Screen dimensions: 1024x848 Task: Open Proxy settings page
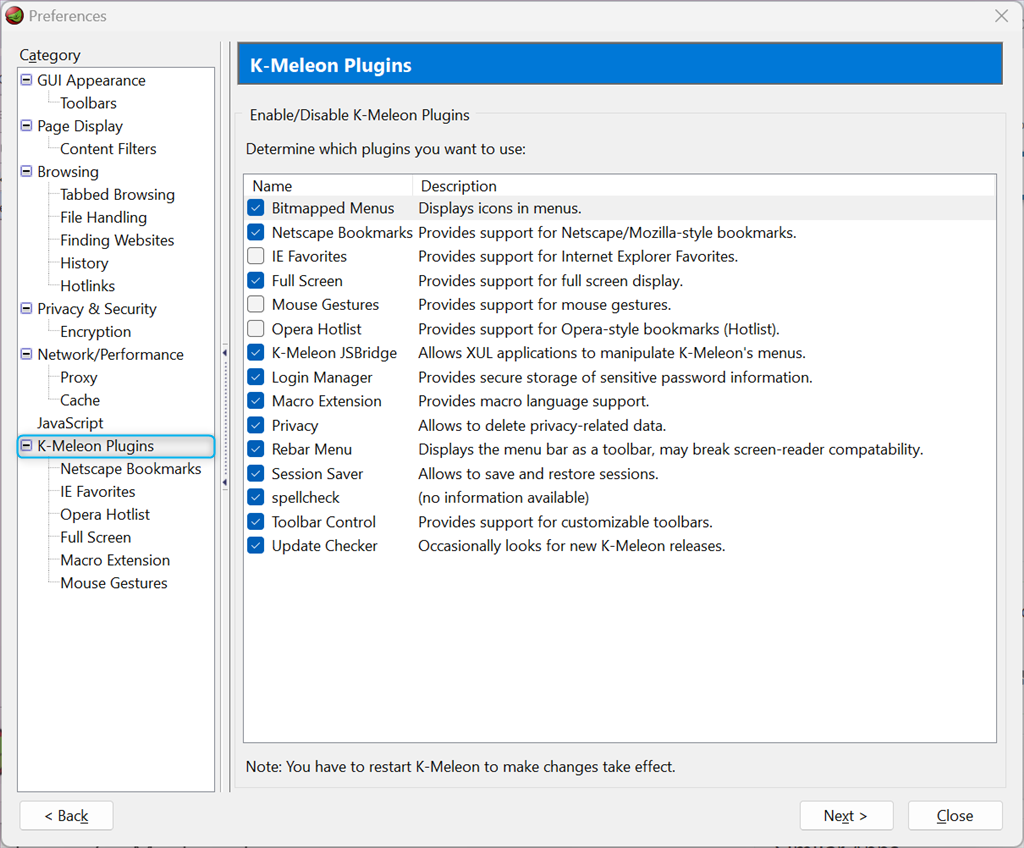(x=78, y=378)
